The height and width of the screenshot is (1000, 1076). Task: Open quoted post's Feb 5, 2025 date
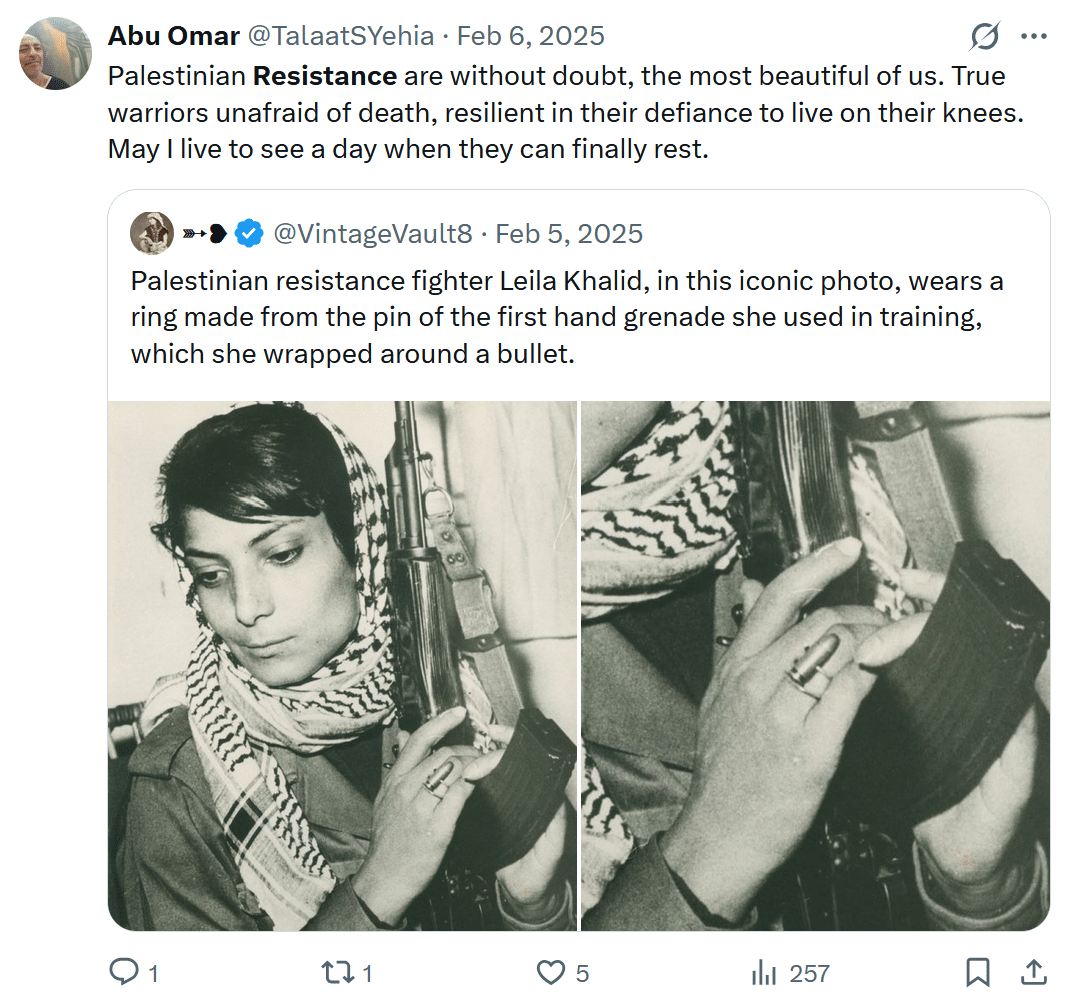tap(569, 234)
